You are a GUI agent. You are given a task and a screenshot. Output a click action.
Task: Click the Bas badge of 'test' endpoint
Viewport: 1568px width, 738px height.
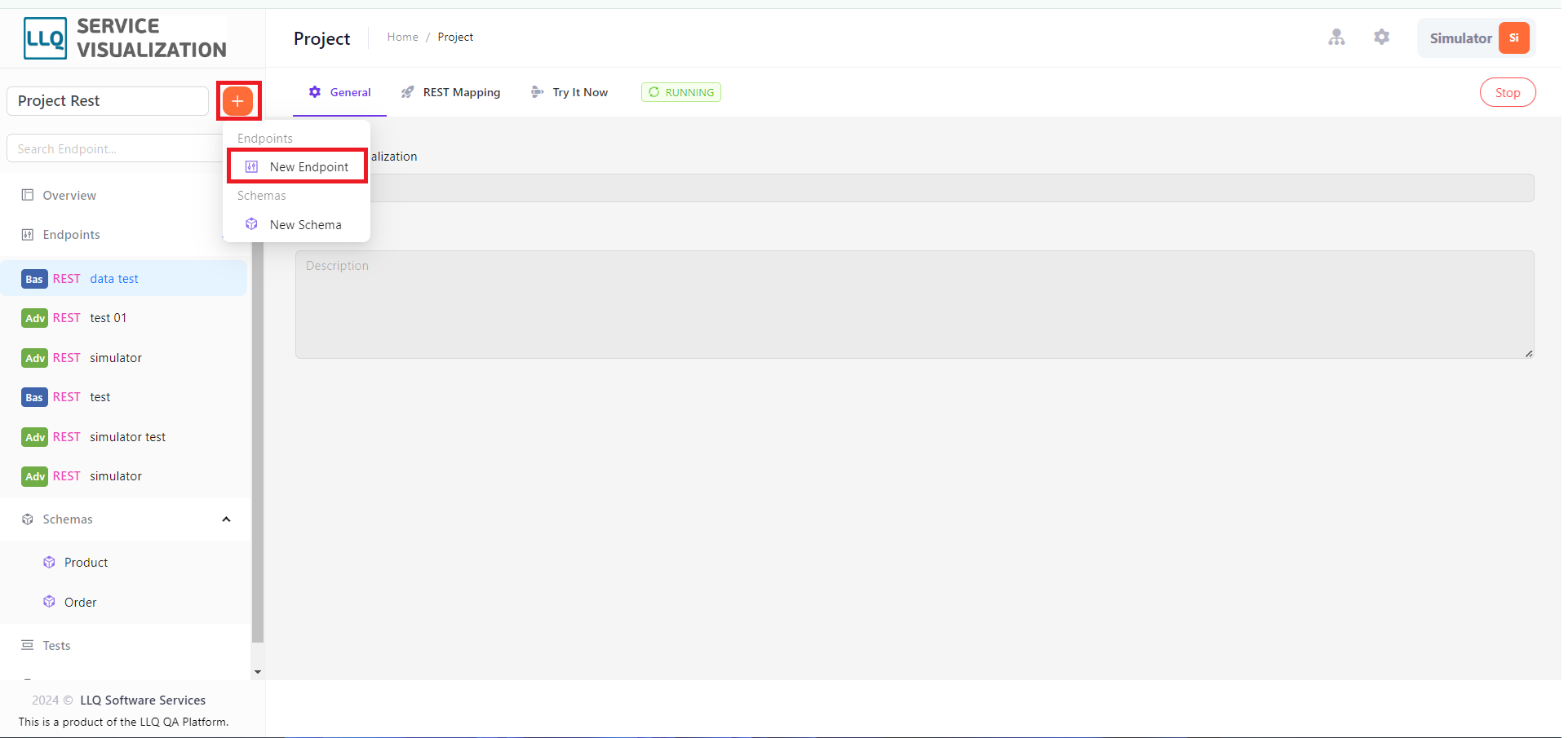click(34, 397)
